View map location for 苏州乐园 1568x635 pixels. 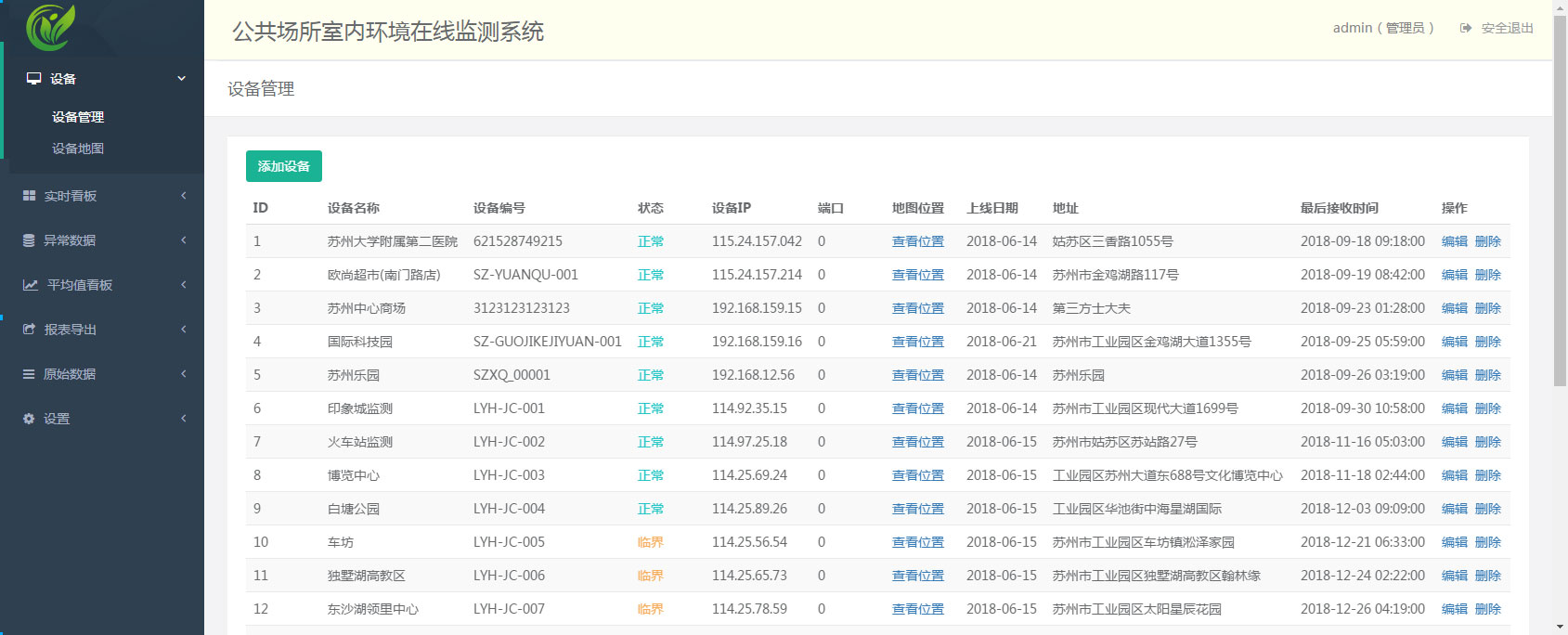click(x=918, y=375)
